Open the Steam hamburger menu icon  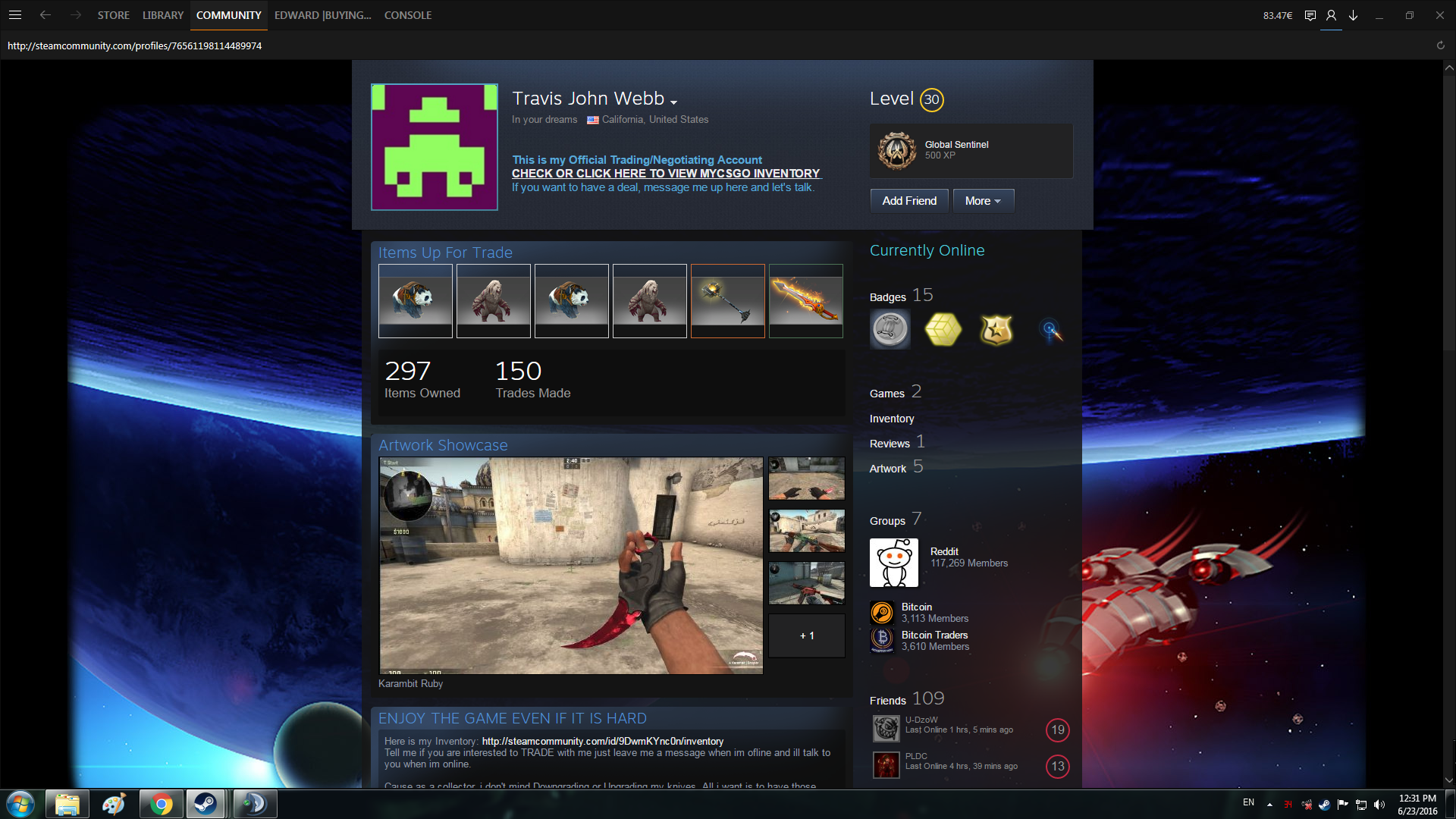click(14, 15)
